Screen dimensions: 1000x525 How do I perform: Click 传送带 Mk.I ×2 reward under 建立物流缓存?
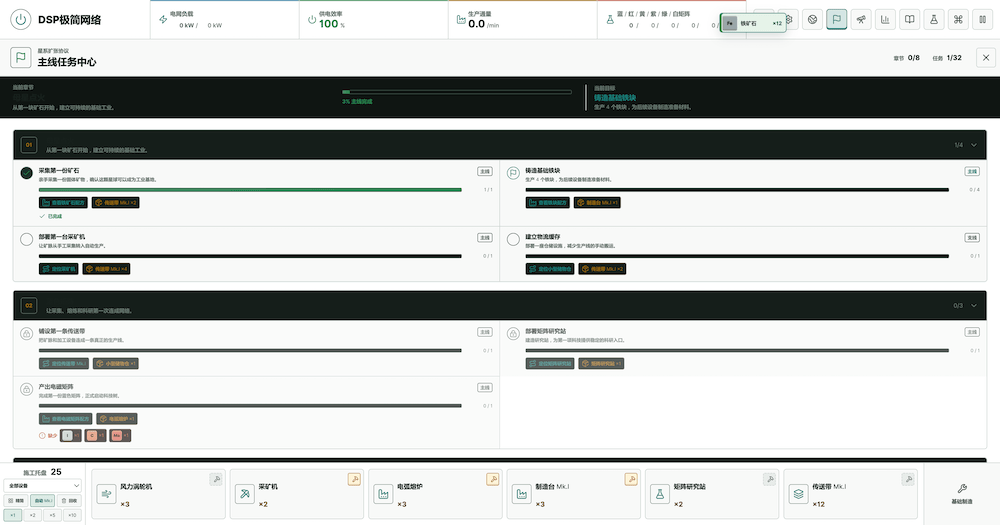pyautogui.click(x=602, y=269)
